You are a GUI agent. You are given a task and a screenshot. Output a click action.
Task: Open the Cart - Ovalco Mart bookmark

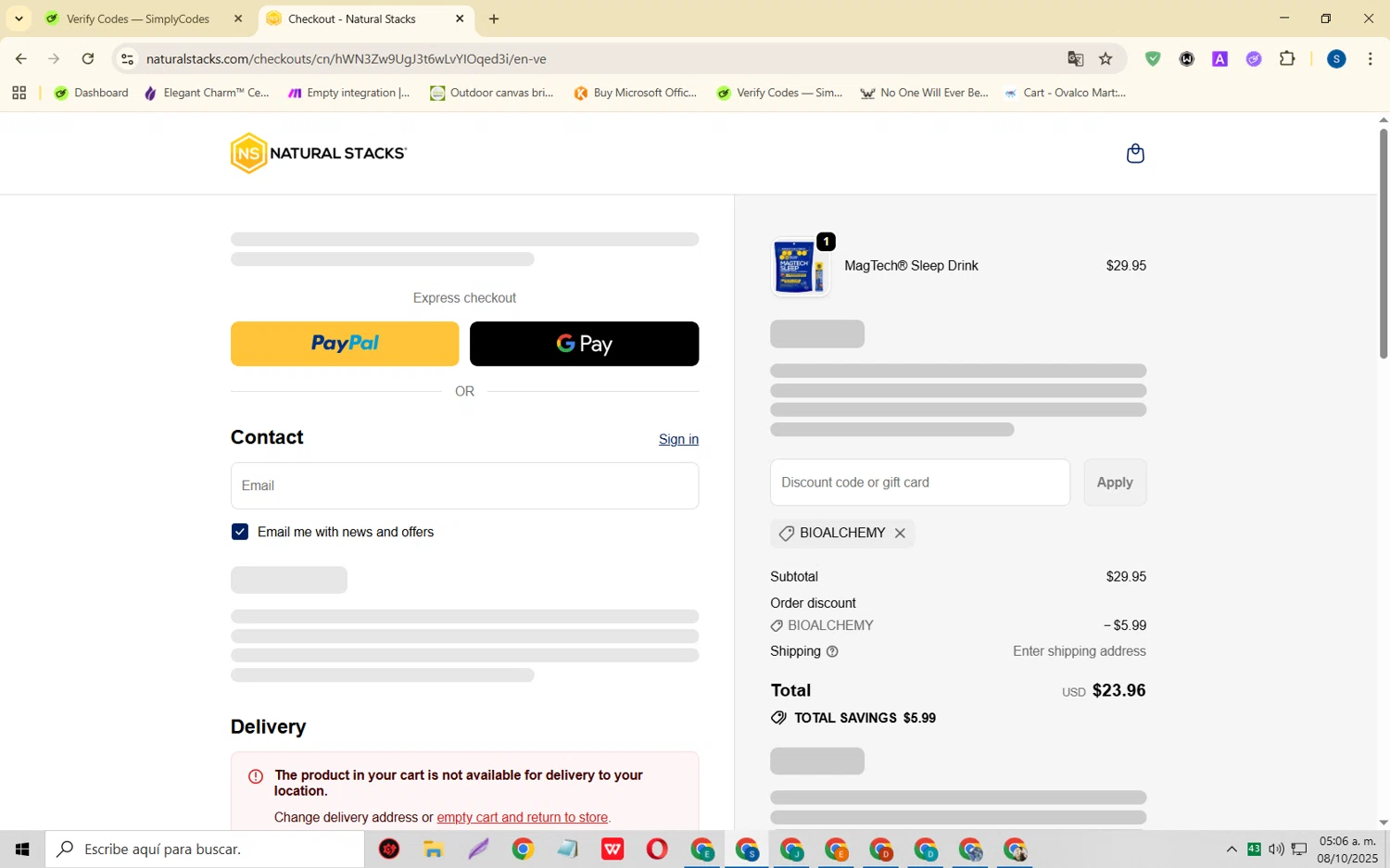(1066, 93)
